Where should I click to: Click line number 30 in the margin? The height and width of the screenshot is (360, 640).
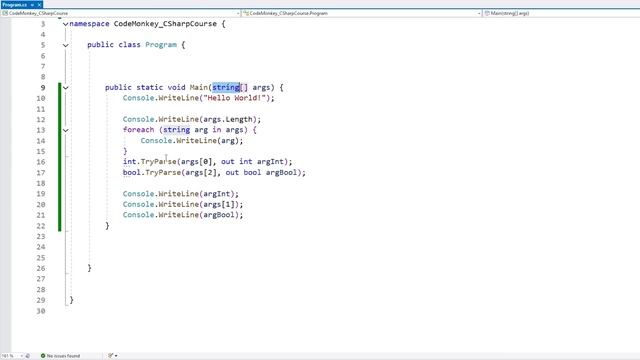tap(41, 311)
